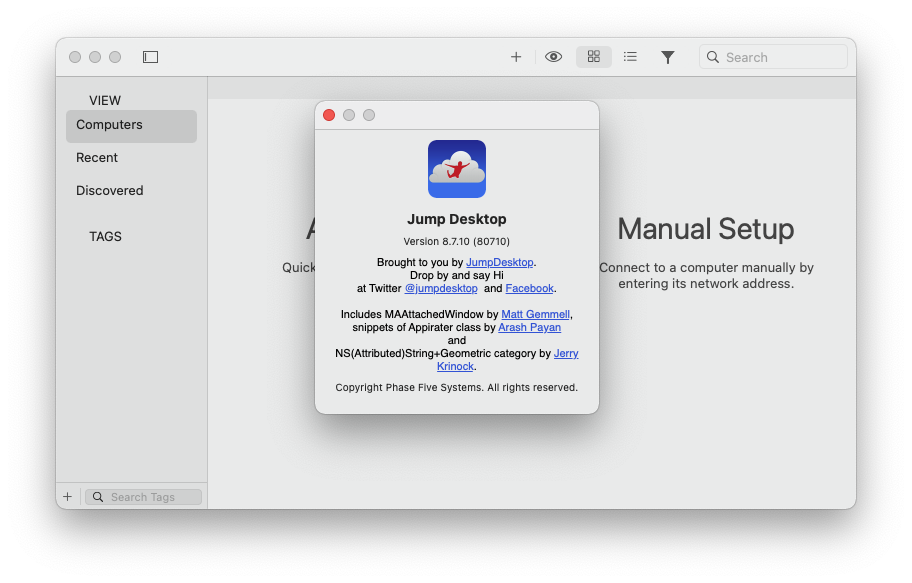Minimize the main Jump Desktop window
The height and width of the screenshot is (583, 912).
pos(95,57)
